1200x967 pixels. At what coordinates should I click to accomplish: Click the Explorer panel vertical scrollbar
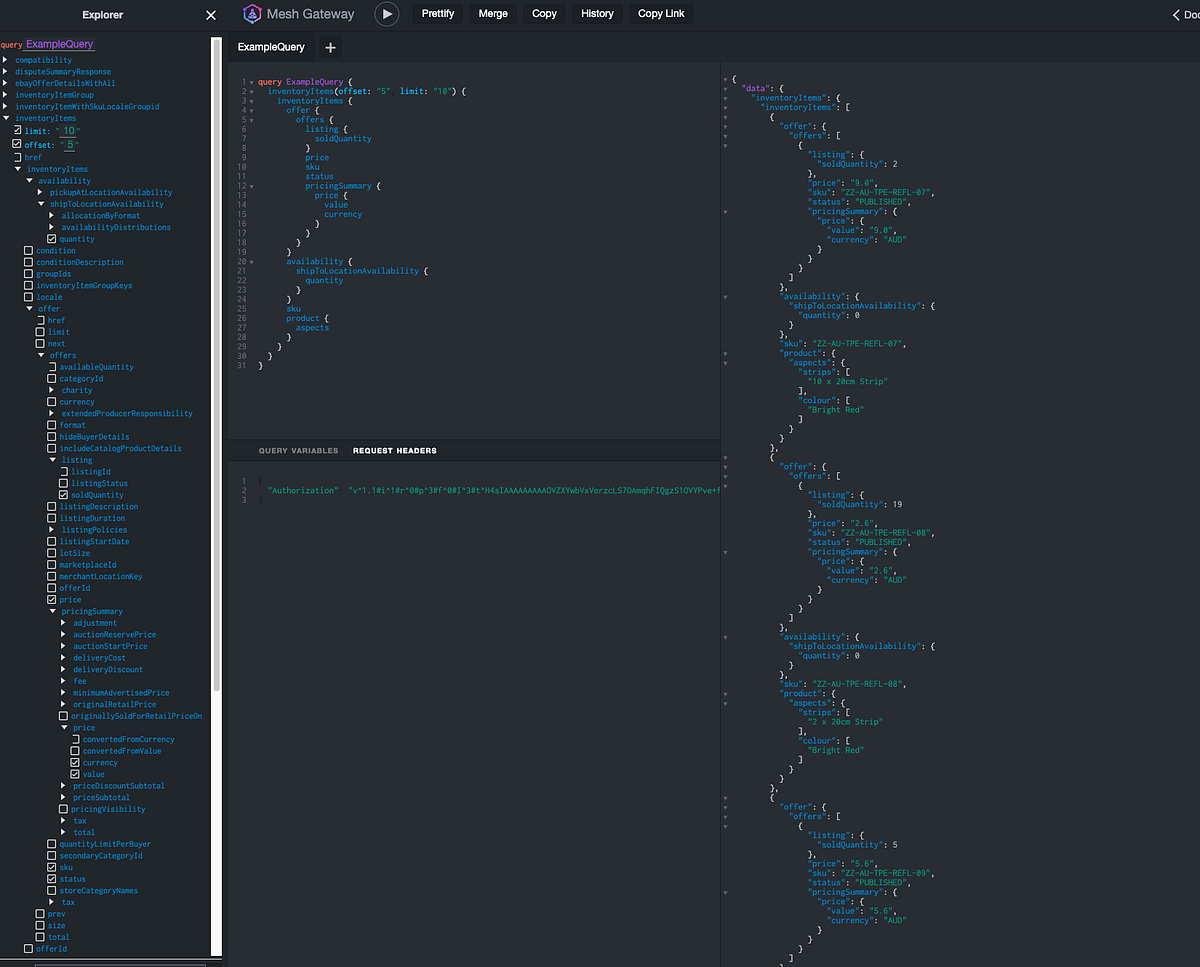pos(217,360)
